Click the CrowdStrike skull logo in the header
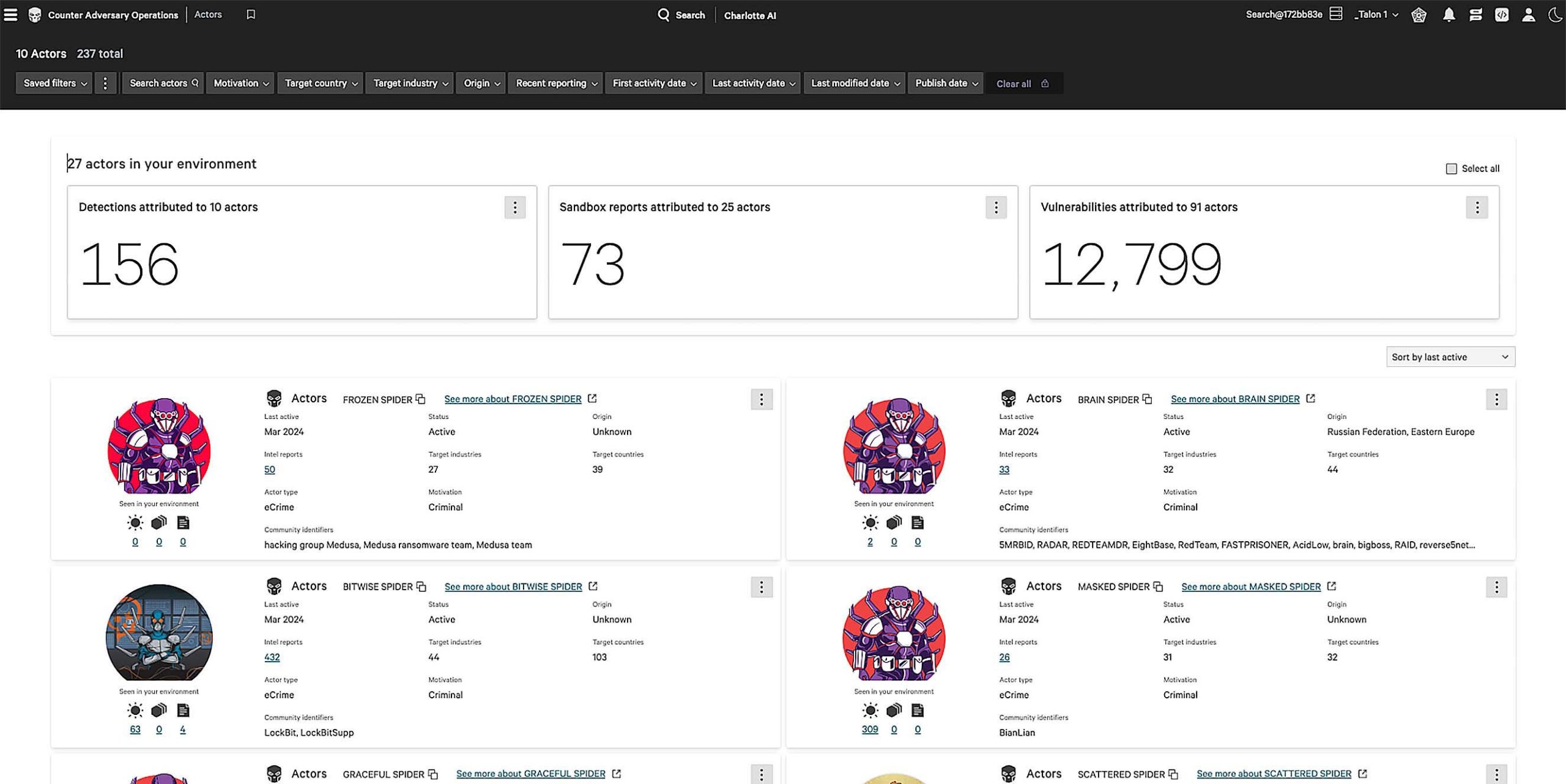The width and height of the screenshot is (1566, 784). click(35, 13)
